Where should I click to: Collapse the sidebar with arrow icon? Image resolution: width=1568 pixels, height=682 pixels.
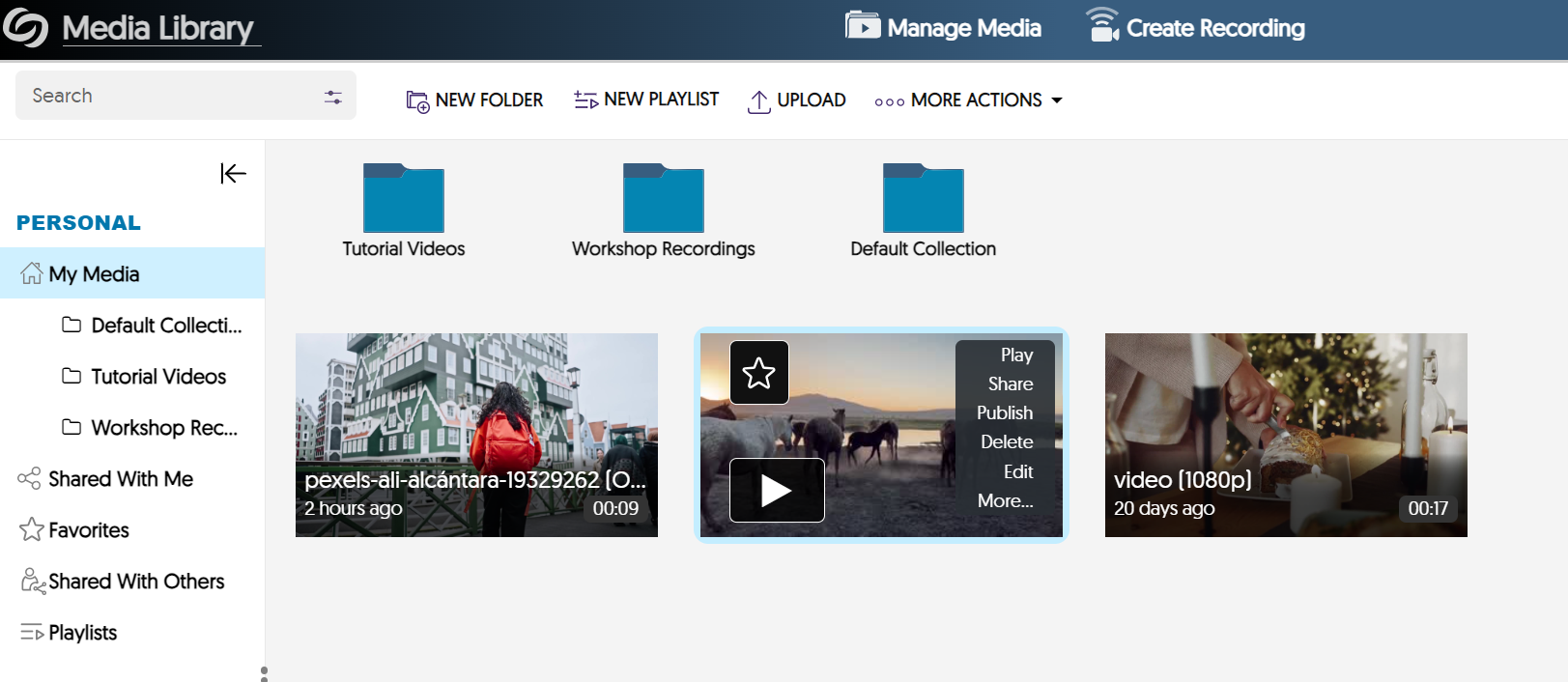pos(233,173)
